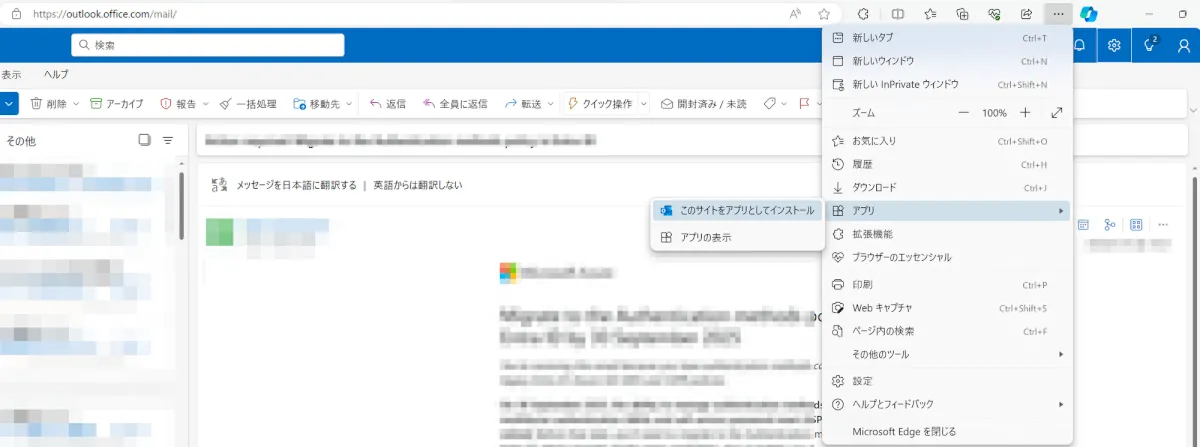Close the menu via the three-dots button

(x=1058, y=14)
